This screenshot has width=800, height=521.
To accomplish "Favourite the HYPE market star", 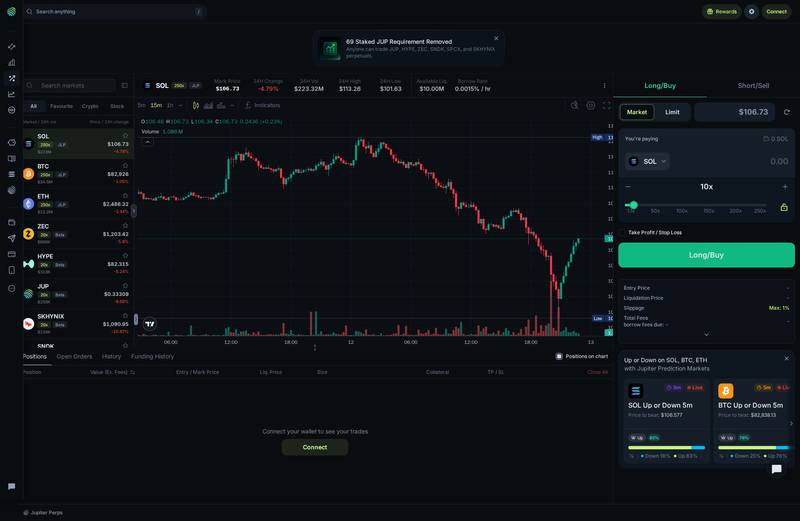I will (x=125, y=255).
